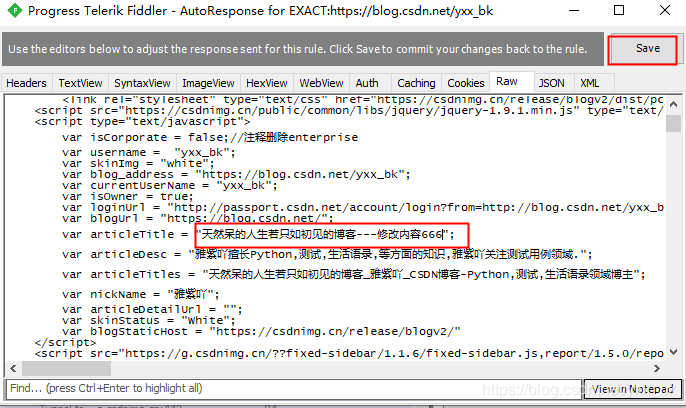Click the closing </script> tag line
Image resolution: width=686 pixels, height=408 pixels.
[65, 342]
